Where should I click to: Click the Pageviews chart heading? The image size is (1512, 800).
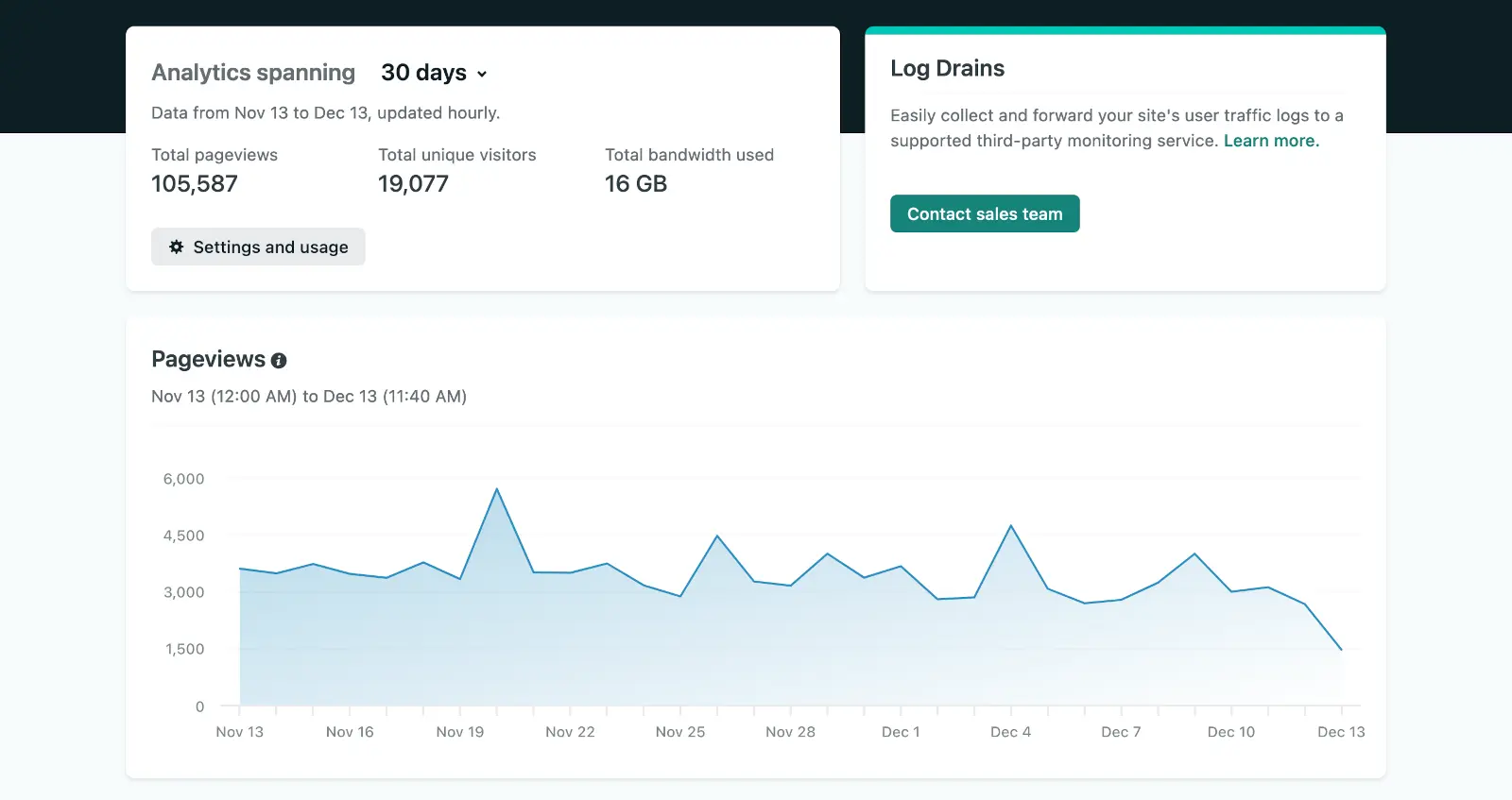point(208,360)
